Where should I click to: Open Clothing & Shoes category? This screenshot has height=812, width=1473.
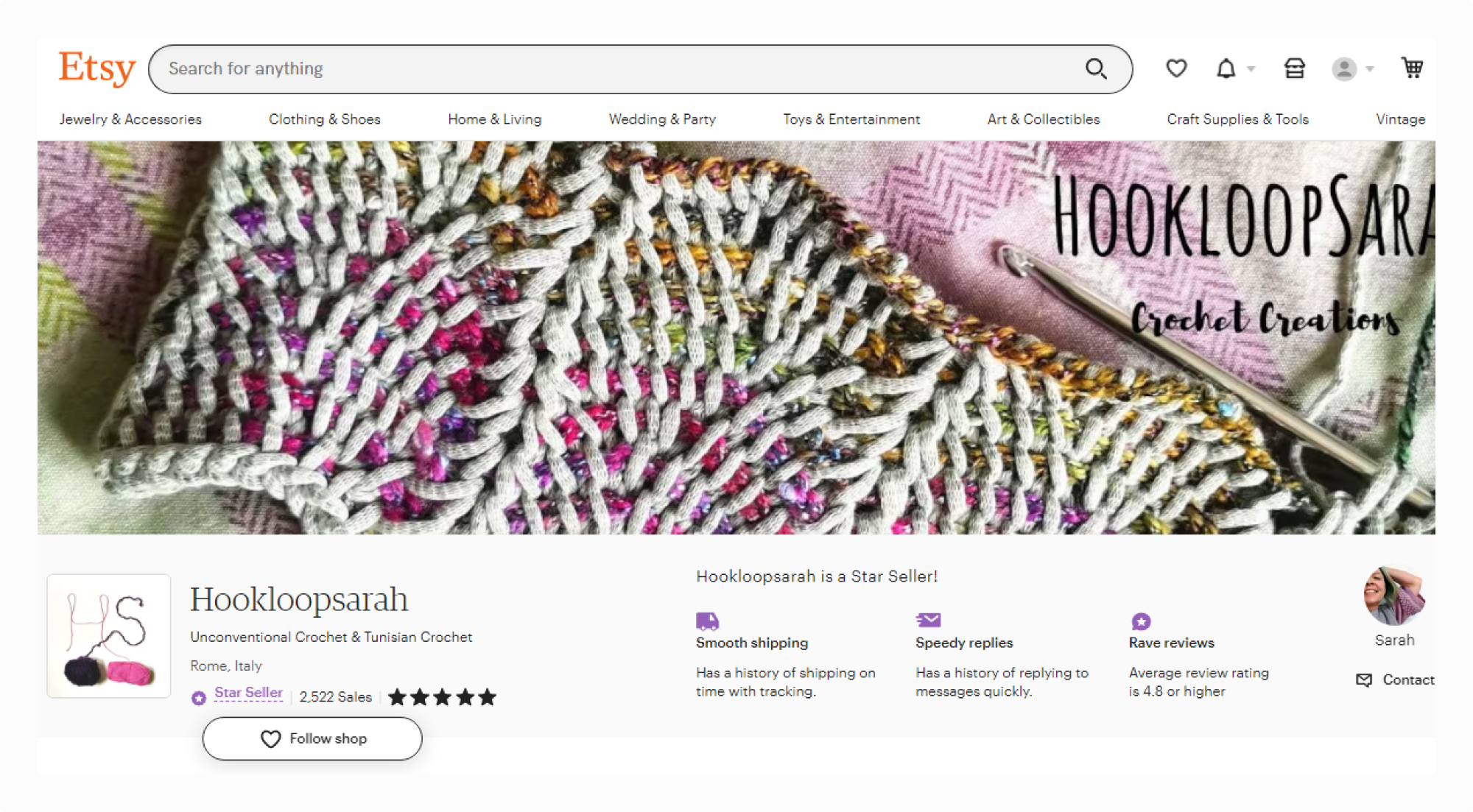coord(324,119)
